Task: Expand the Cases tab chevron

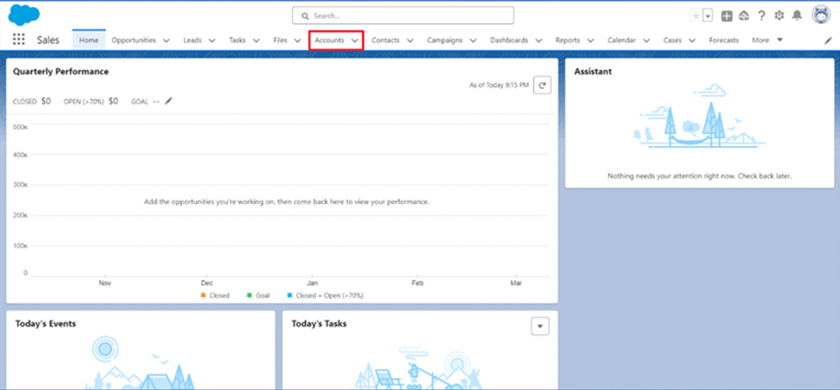Action: pyautogui.click(x=692, y=41)
